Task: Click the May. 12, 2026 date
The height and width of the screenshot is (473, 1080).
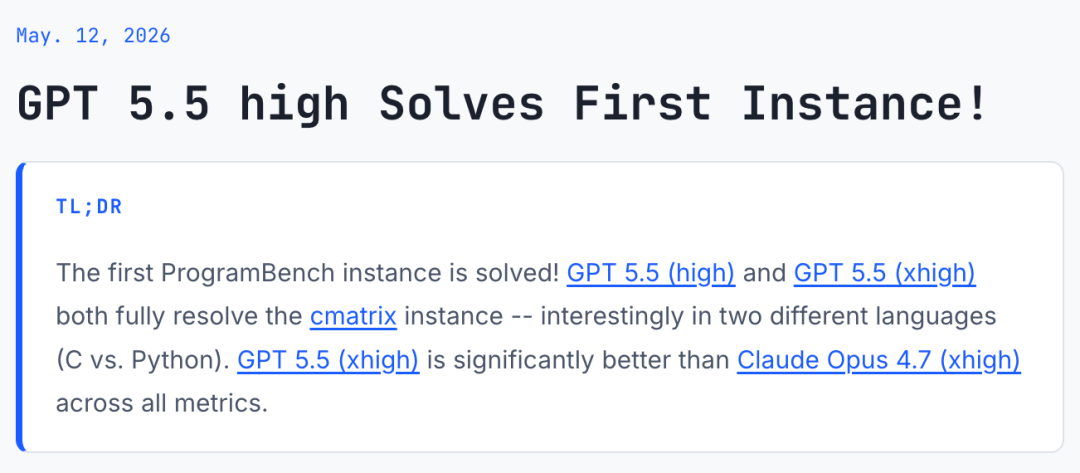Action: tap(93, 35)
